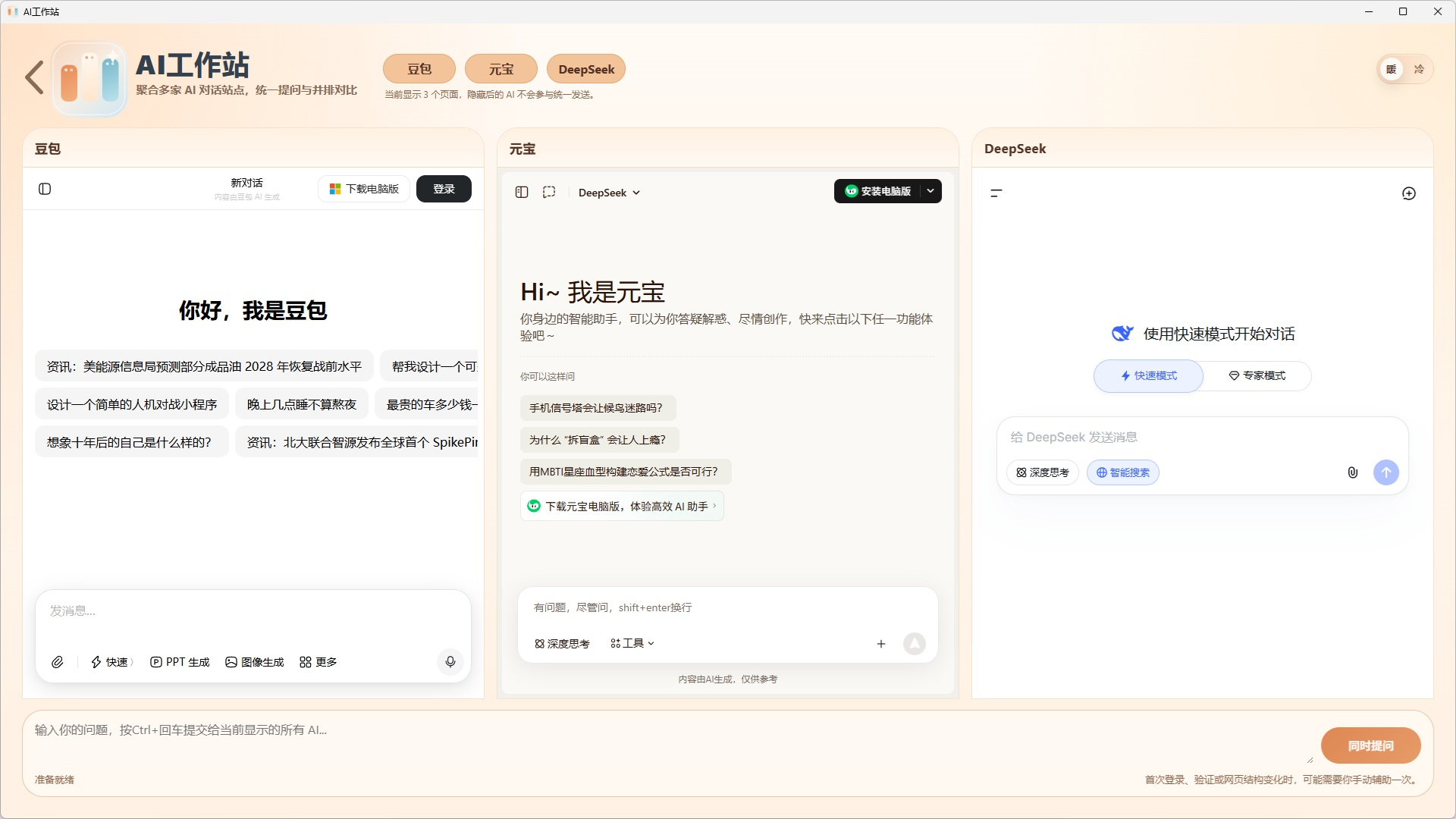Click 安装电脑版 button in Yuanbao
Screen dimensions: 1456x819
click(x=877, y=191)
